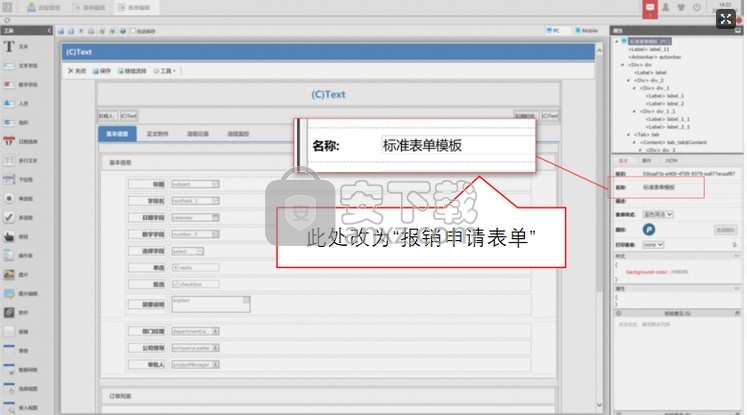Image resolution: width=747 pixels, height=415 pixels.
Task: Open the select field dropdown in 选择字段 row
Action: tap(200, 251)
